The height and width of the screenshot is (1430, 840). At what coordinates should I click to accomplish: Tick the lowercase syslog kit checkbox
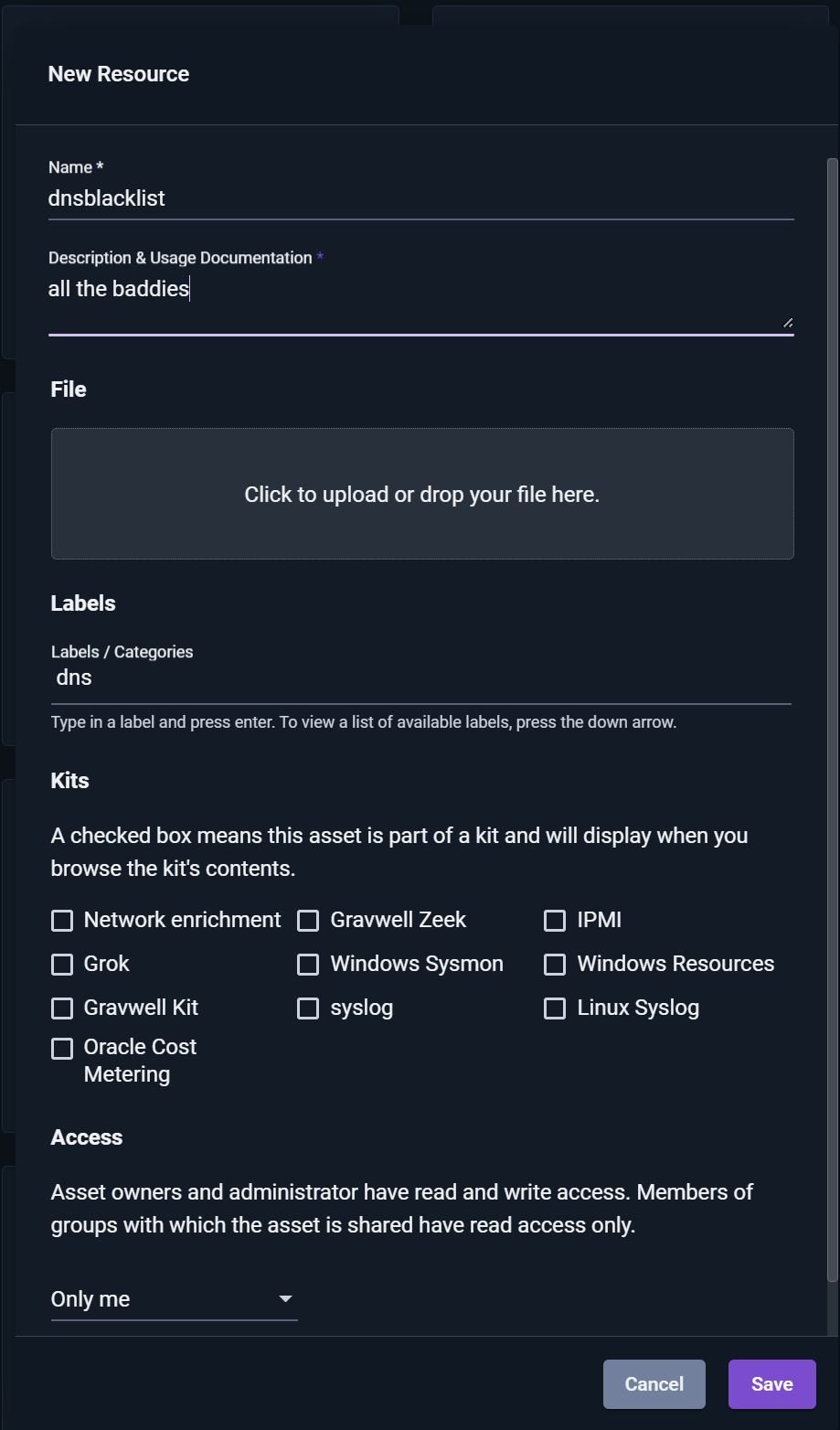[x=308, y=1008]
